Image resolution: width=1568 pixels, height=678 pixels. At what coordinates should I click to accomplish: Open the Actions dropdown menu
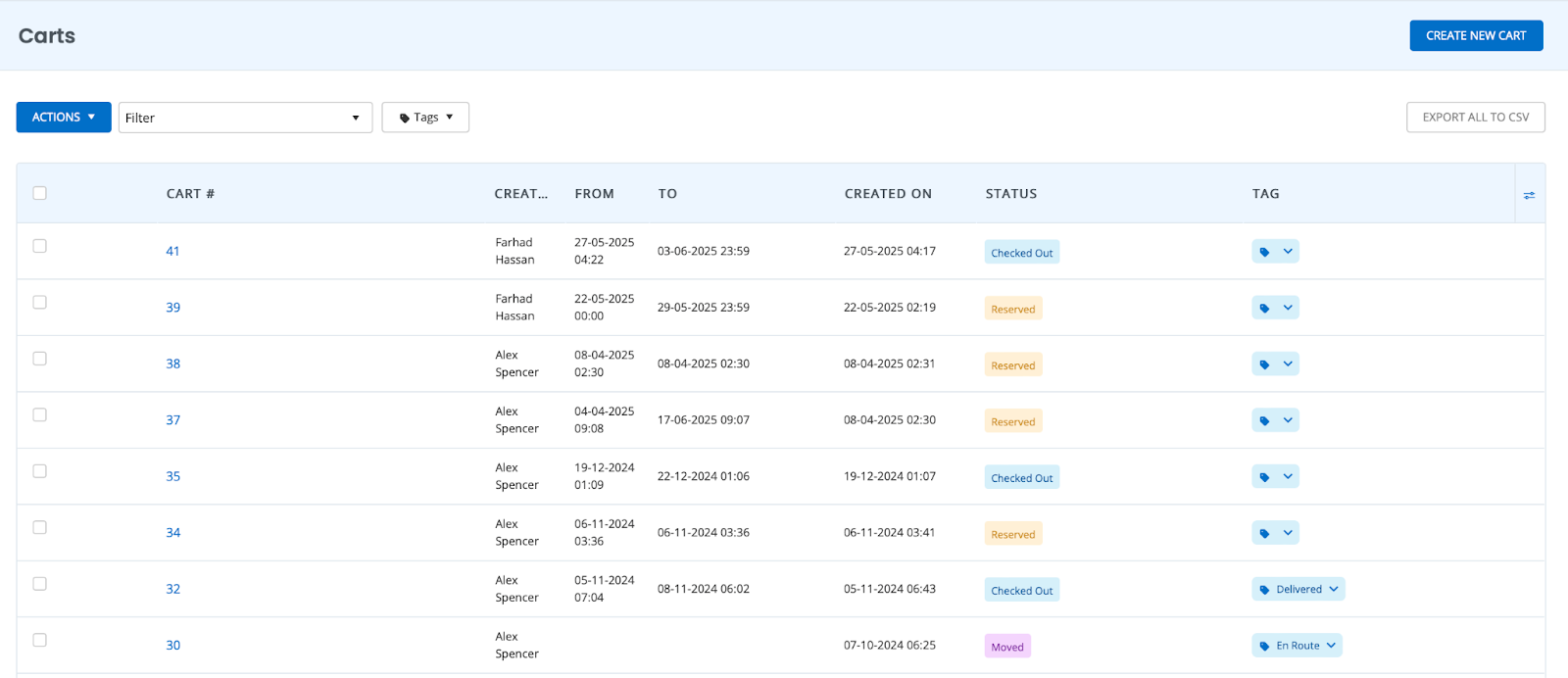coord(64,117)
